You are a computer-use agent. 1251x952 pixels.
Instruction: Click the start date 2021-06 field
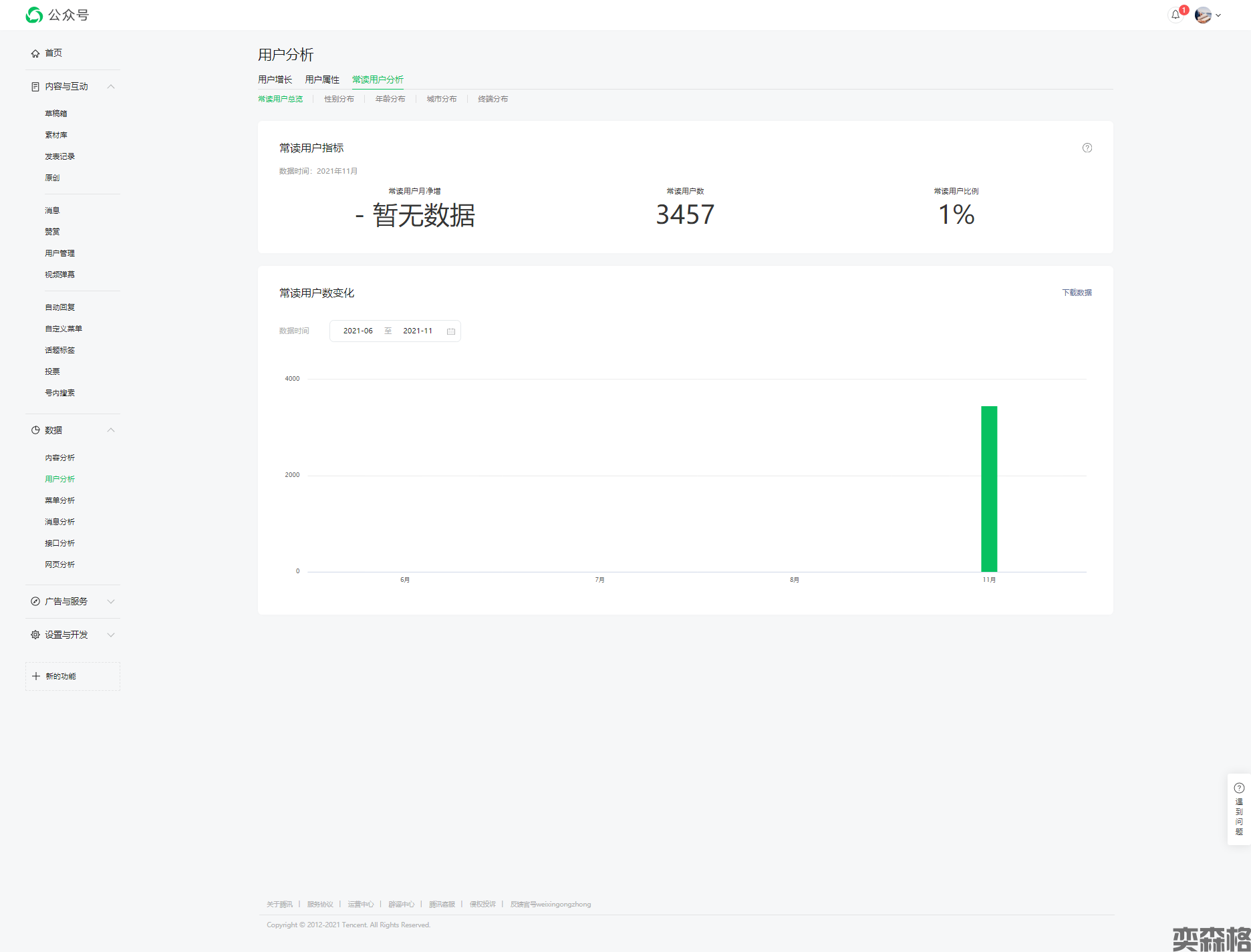358,331
